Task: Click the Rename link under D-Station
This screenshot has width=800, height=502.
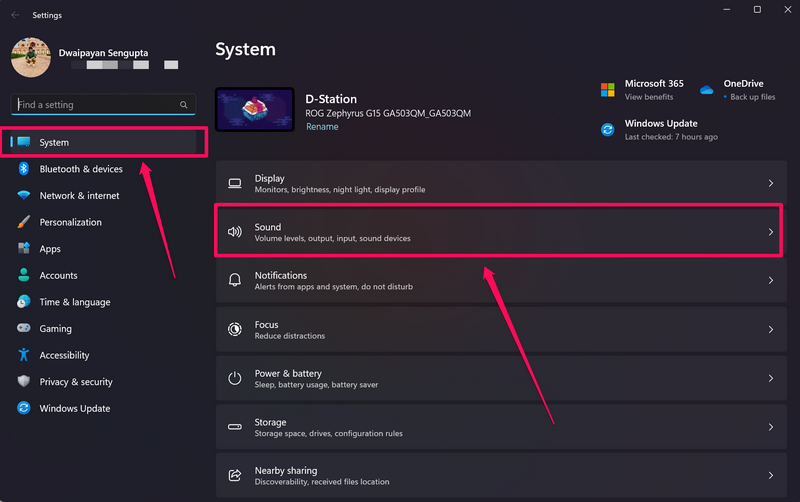Action: tap(321, 127)
